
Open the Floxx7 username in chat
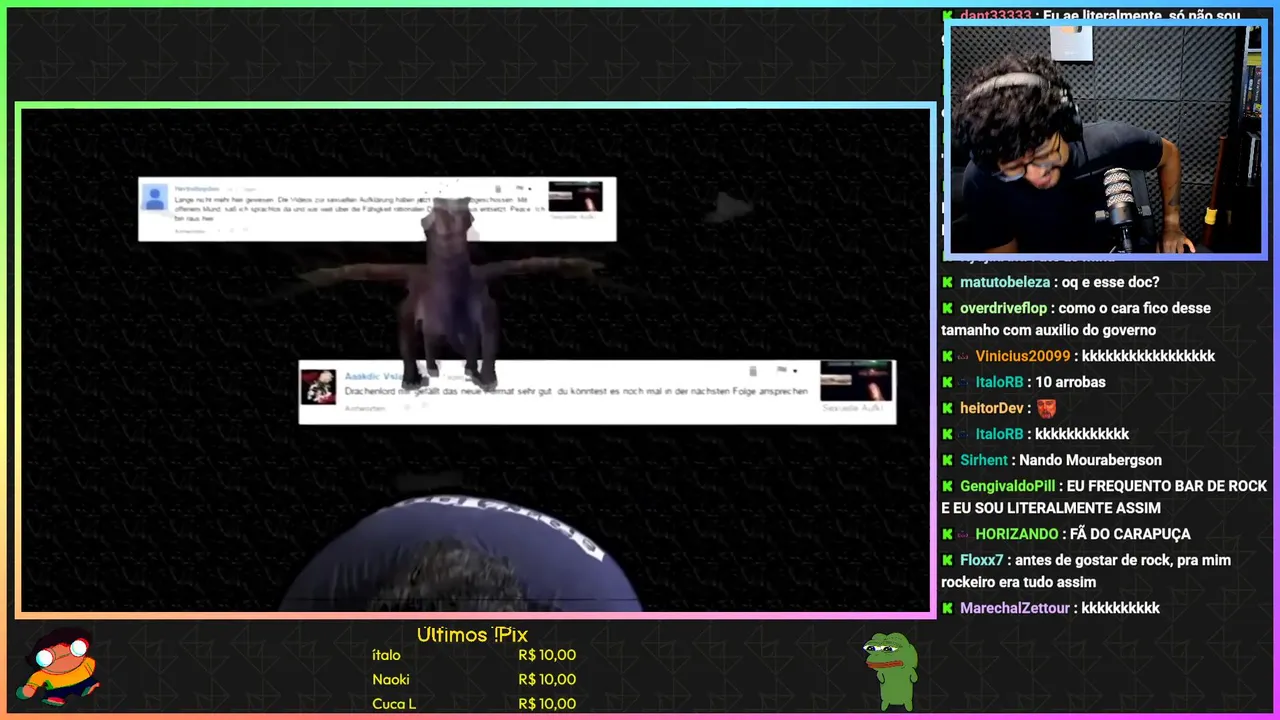(983, 561)
